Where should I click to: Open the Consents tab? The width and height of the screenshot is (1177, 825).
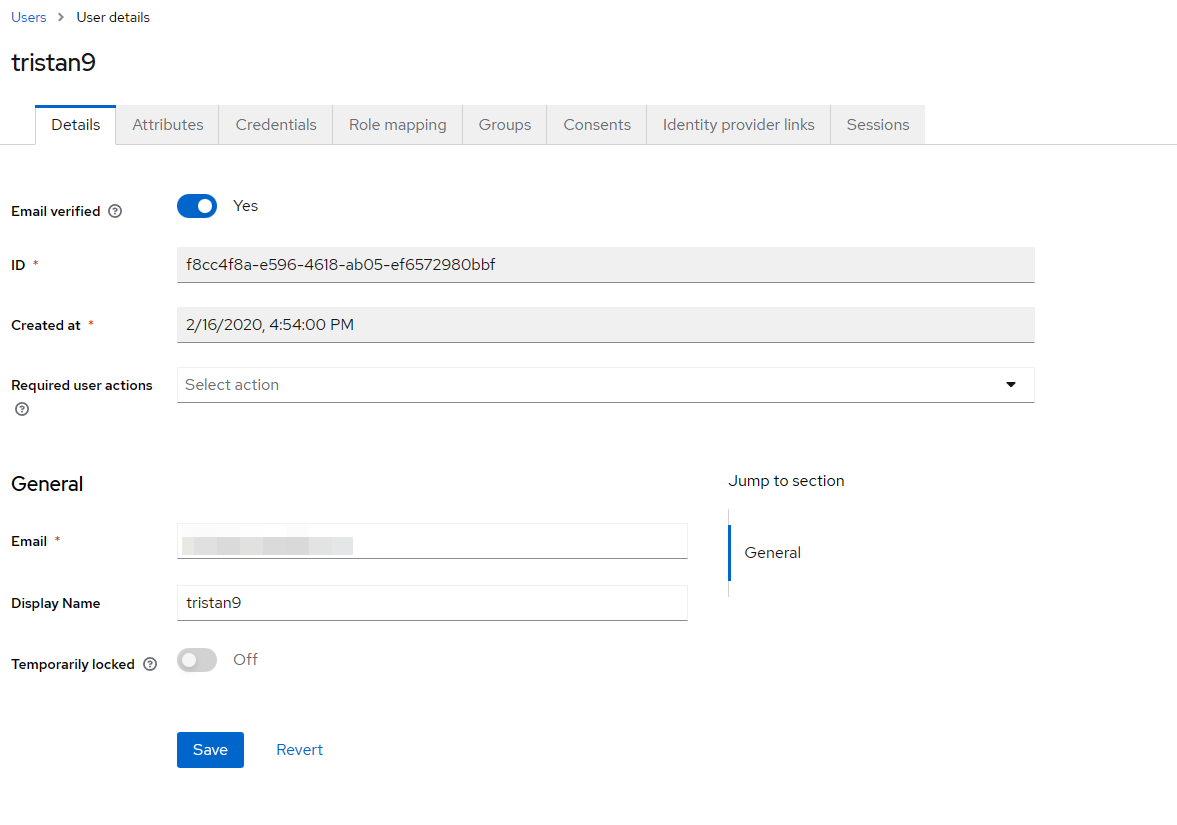pos(596,124)
